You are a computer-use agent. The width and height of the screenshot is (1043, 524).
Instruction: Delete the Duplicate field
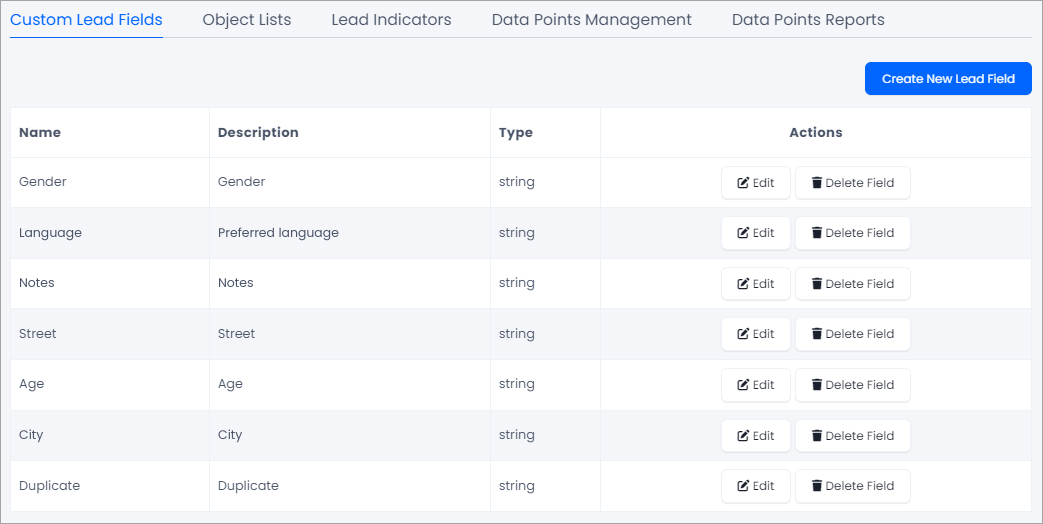[853, 486]
